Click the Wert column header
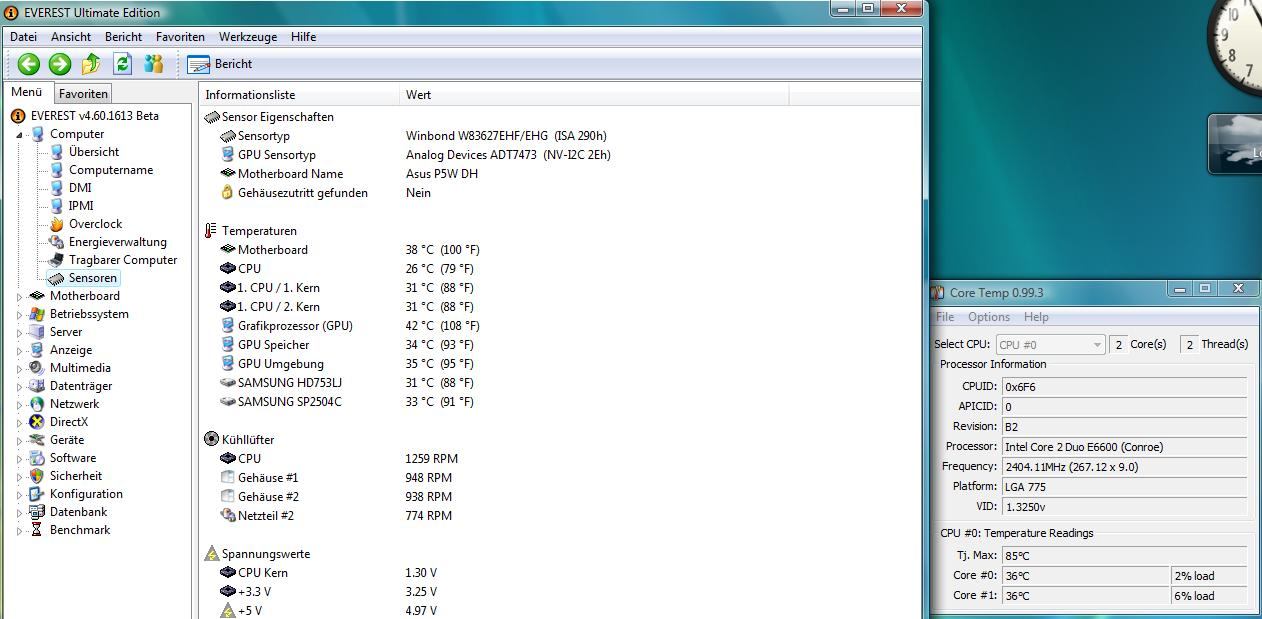This screenshot has height=619, width=1262. 594,95
